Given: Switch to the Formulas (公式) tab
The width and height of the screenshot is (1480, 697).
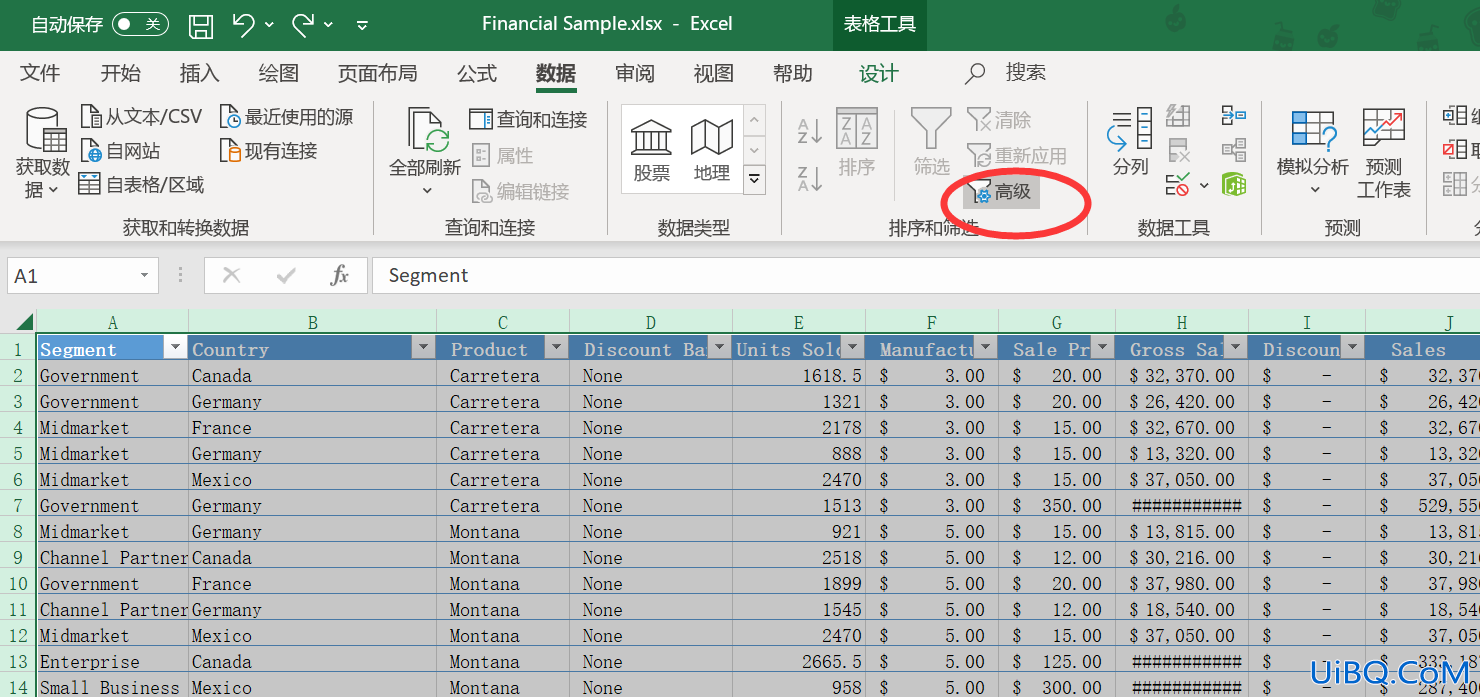Looking at the screenshot, I should click(477, 73).
